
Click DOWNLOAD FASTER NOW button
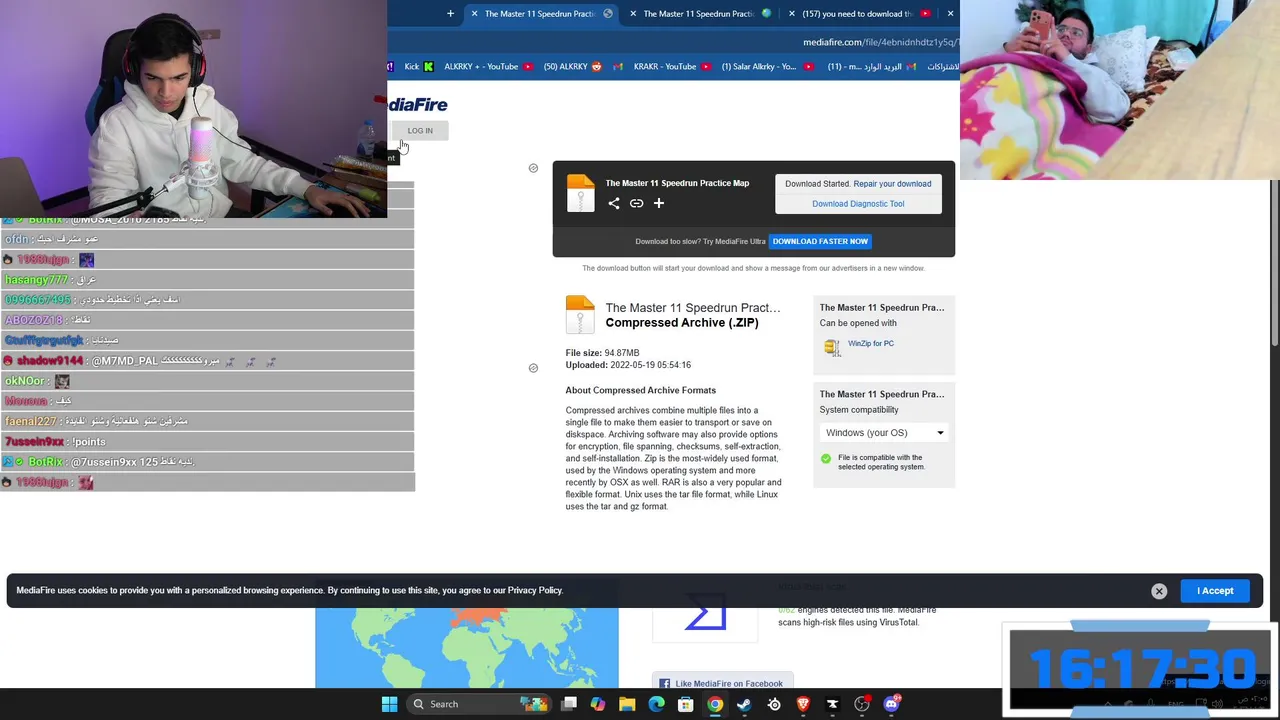coord(820,241)
